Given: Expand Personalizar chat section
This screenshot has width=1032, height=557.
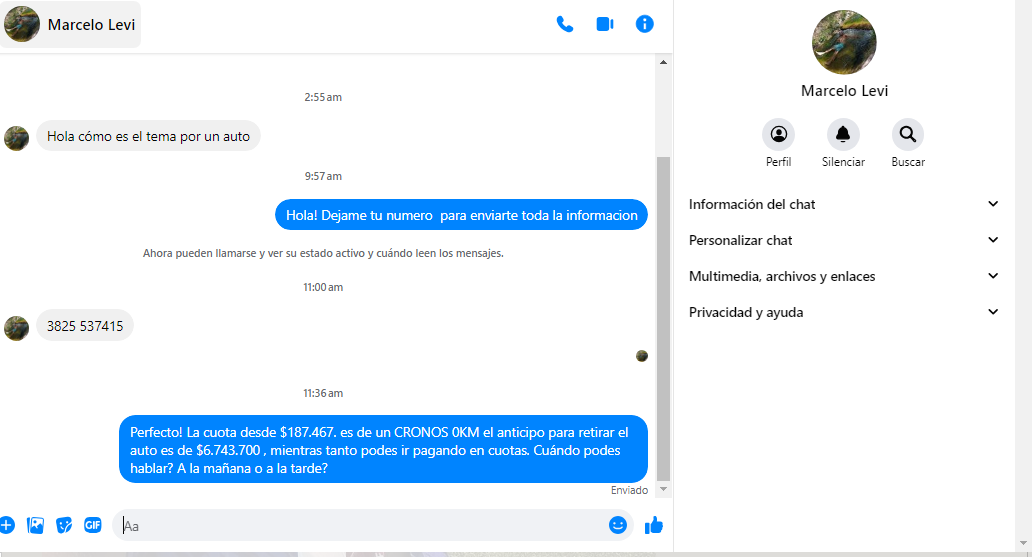Looking at the screenshot, I should point(844,240).
